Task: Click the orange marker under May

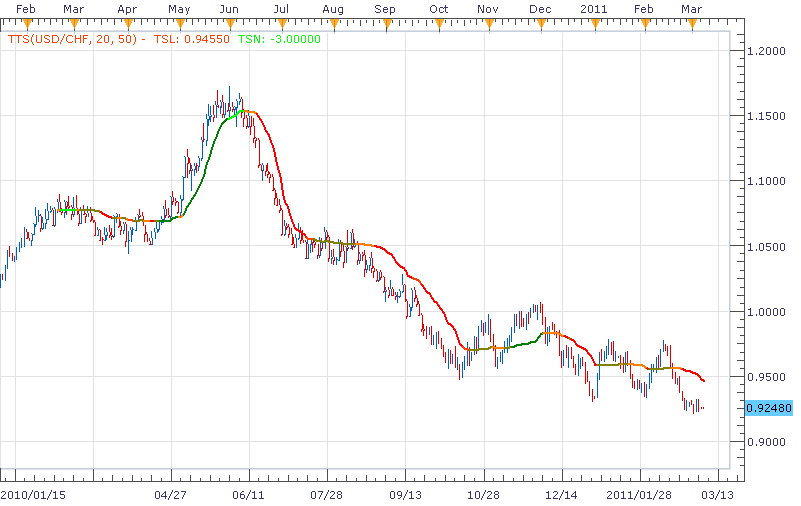Action: pos(180,24)
